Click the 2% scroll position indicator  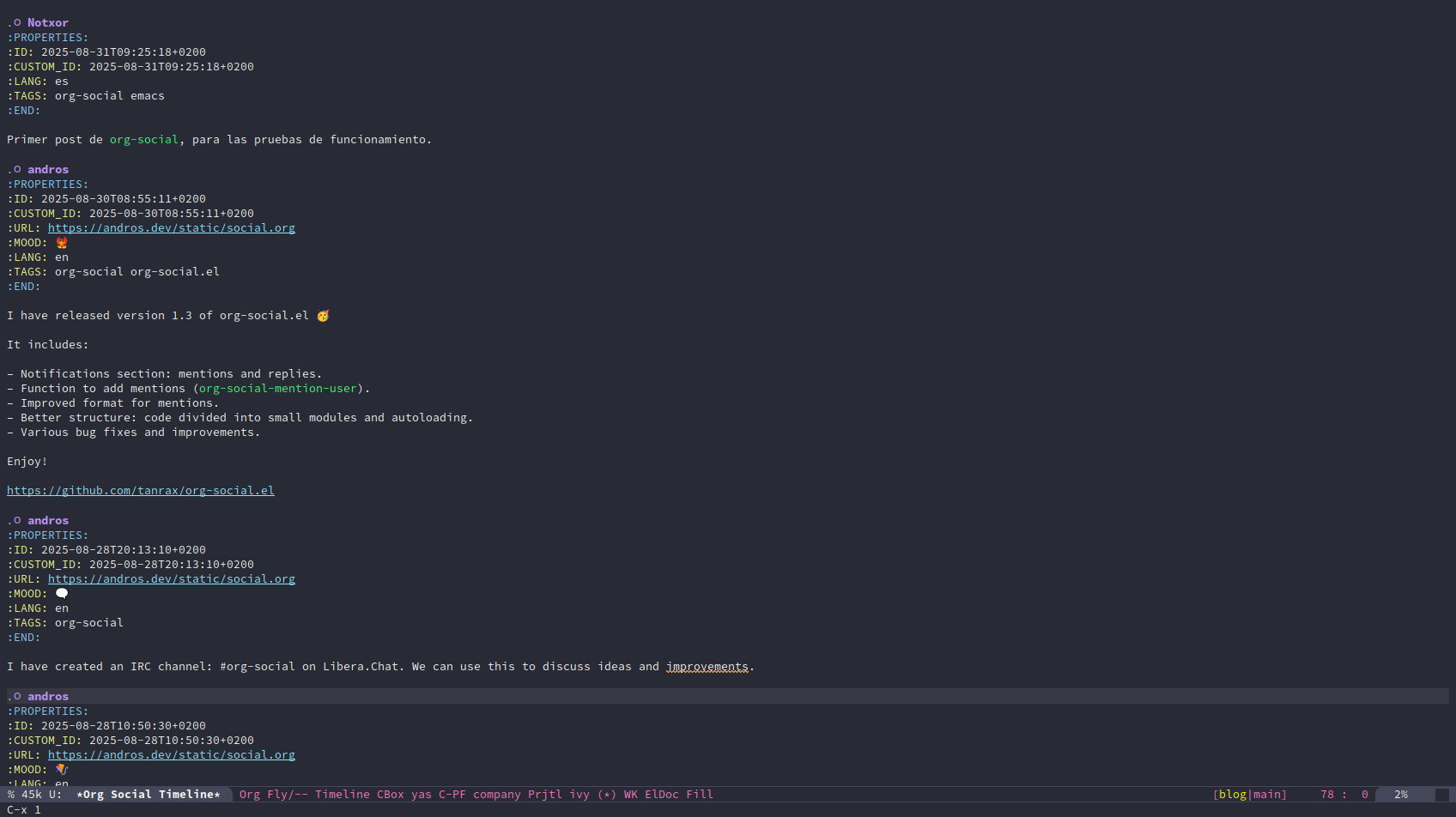(1400, 795)
